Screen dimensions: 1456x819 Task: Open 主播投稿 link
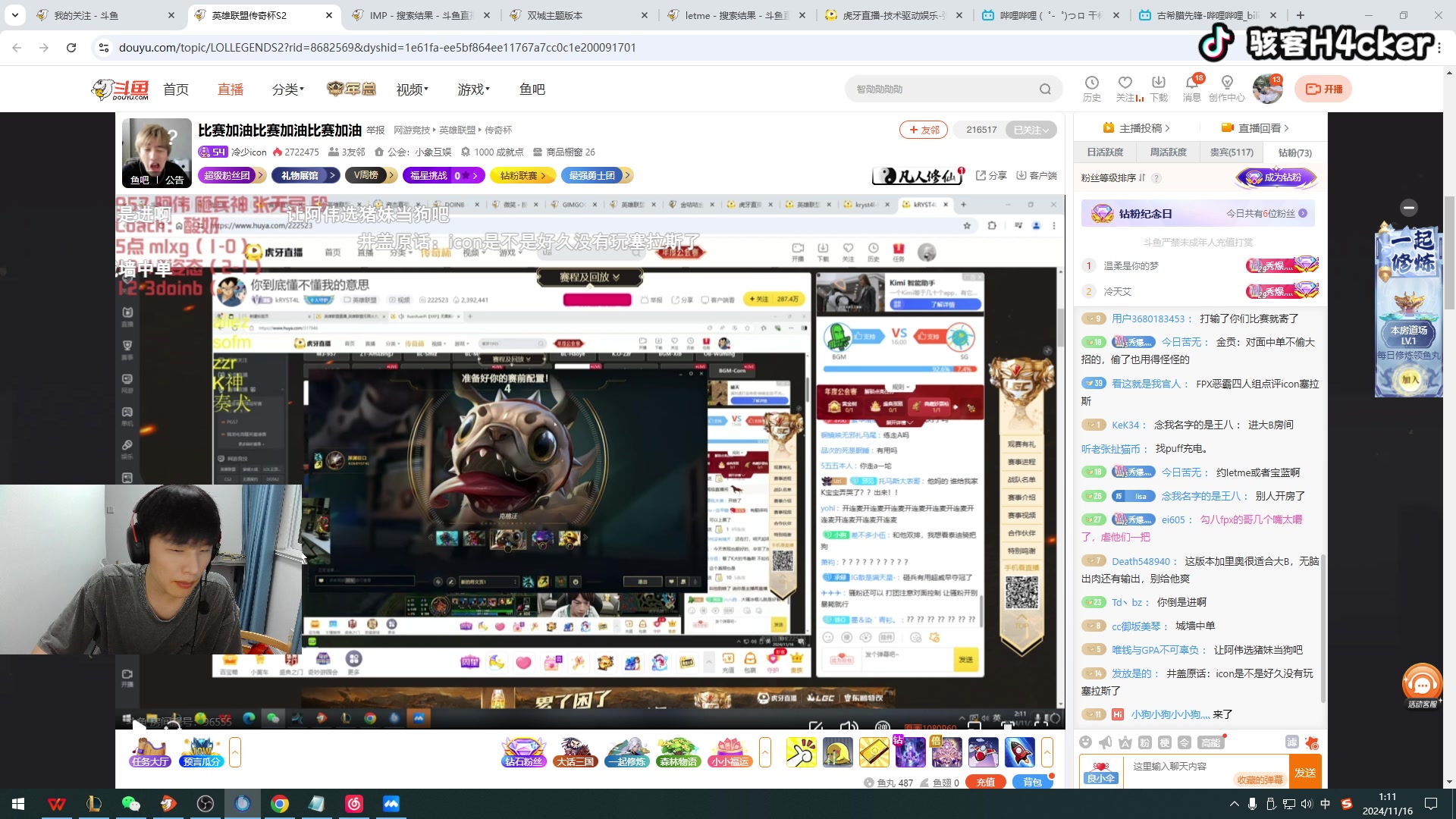click(x=1136, y=128)
